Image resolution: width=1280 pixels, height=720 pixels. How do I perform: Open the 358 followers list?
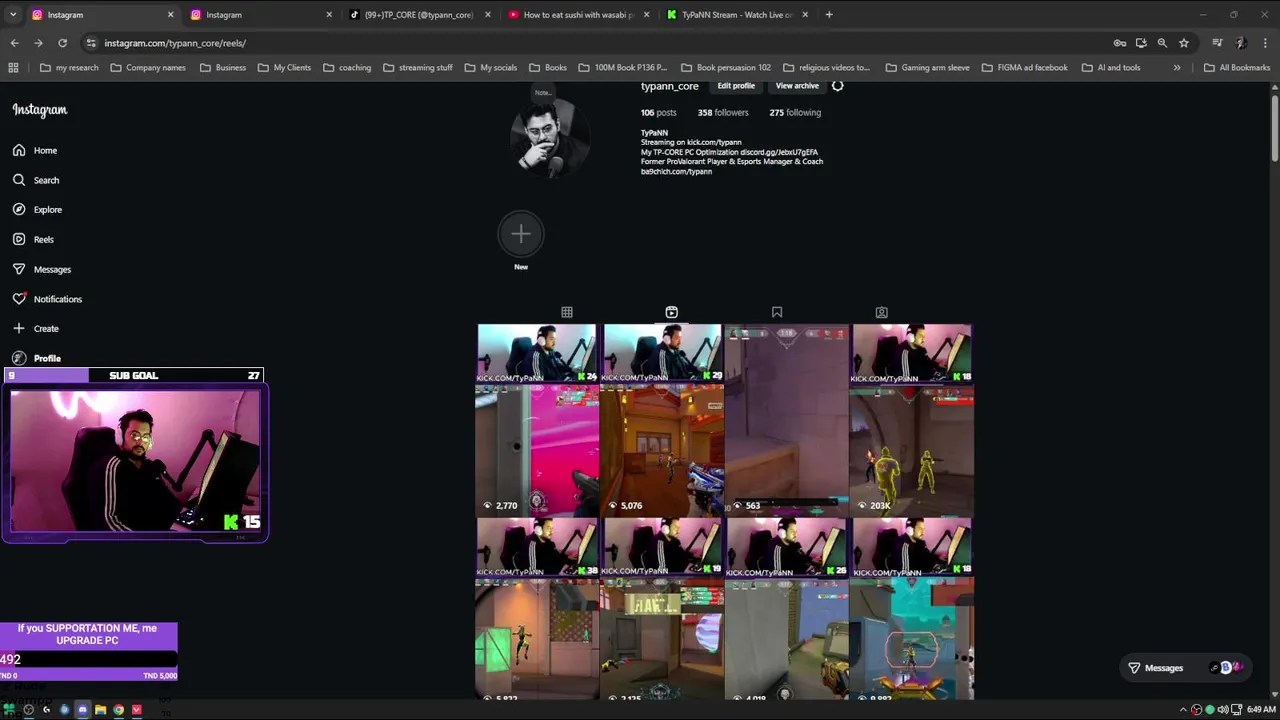point(723,113)
